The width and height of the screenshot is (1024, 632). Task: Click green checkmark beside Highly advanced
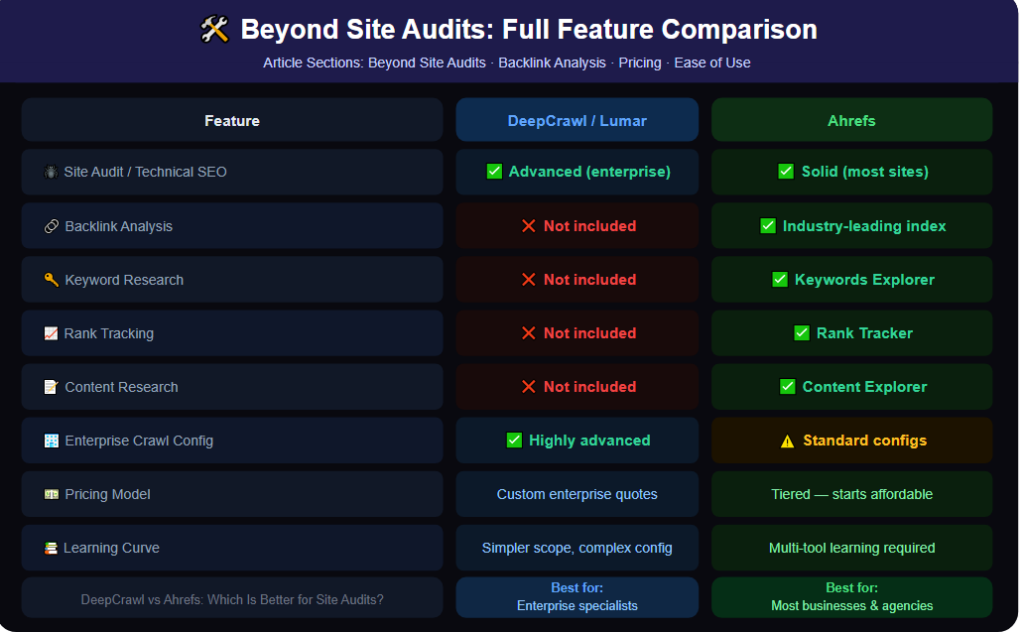(514, 440)
